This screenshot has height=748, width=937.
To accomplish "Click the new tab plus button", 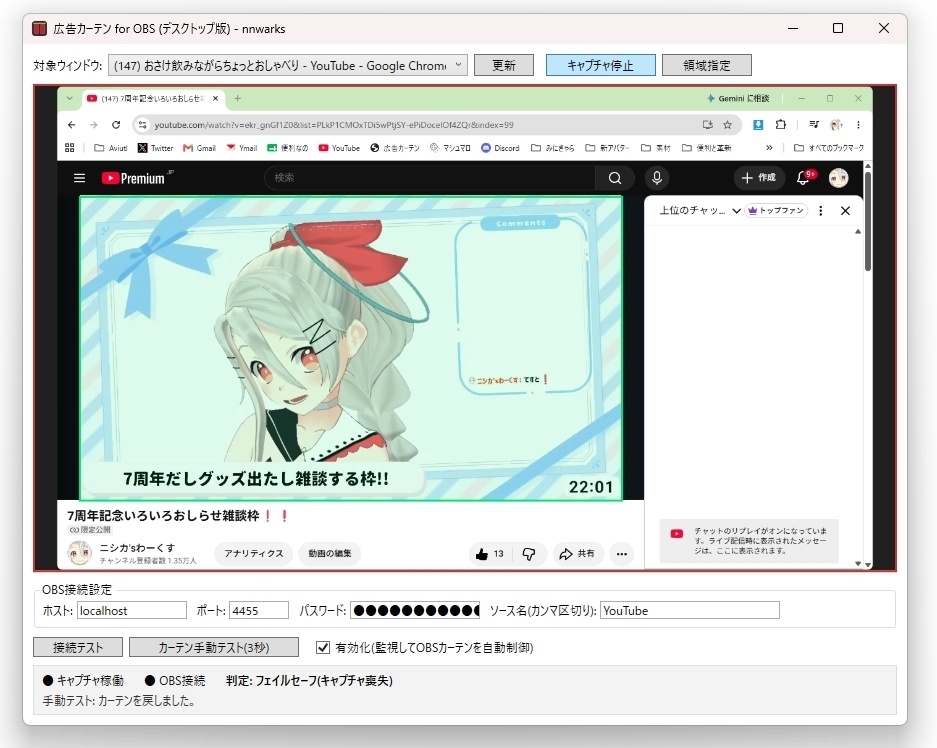I will pyautogui.click(x=237, y=99).
